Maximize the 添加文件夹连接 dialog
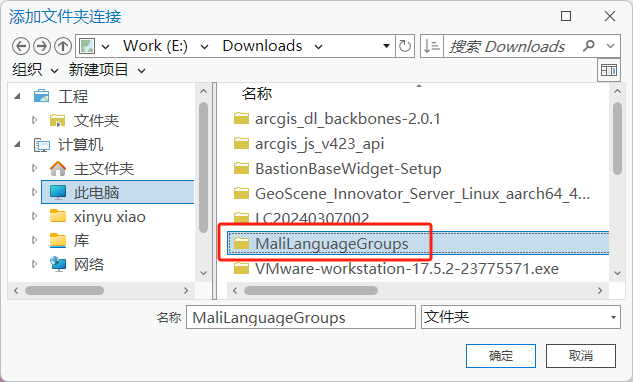This screenshot has width=633, height=382. (566, 16)
